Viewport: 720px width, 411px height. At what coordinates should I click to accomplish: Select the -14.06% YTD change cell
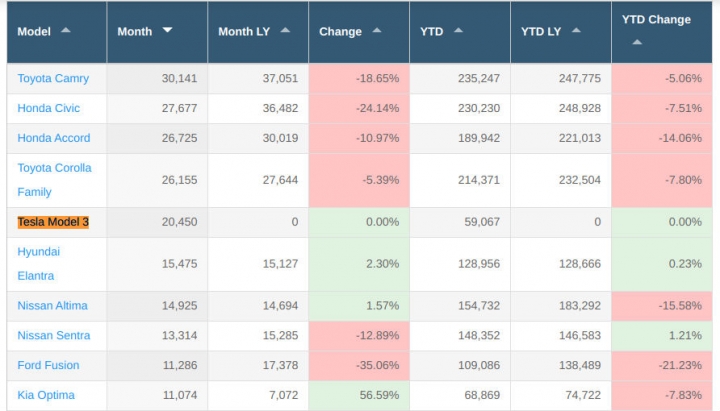click(x=662, y=138)
